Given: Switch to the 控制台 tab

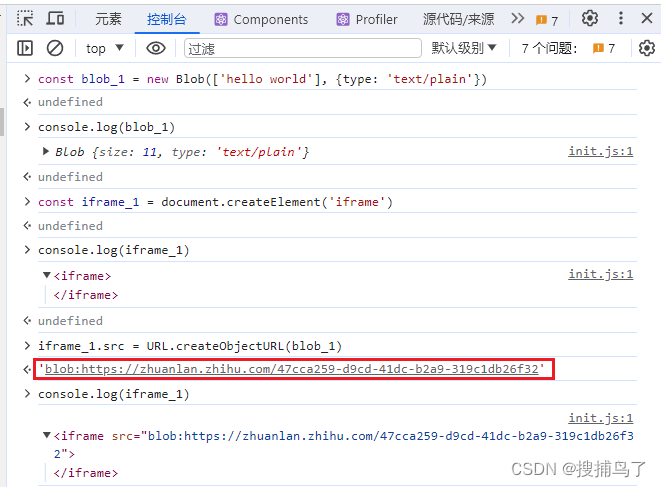Looking at the screenshot, I should point(167,19).
